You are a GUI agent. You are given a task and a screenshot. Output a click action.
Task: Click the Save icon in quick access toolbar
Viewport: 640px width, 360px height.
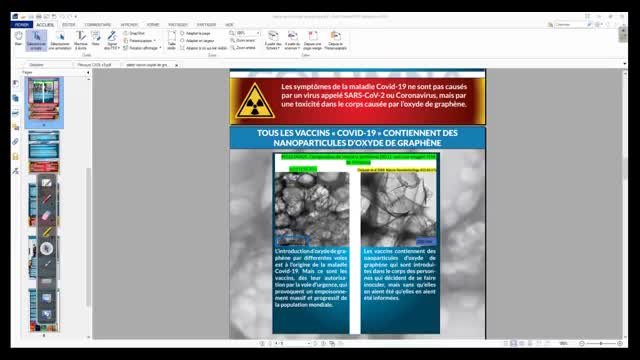31,17
